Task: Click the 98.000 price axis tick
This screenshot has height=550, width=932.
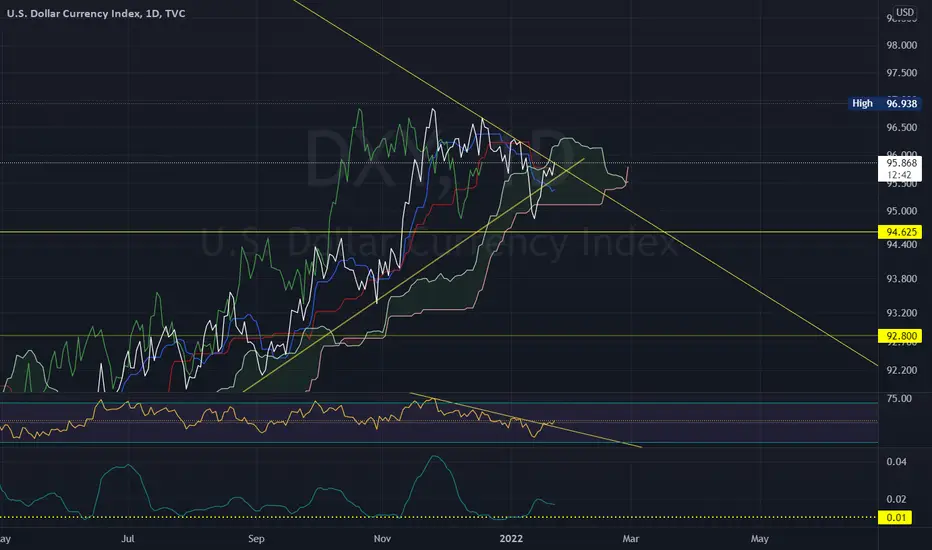Action: 901,45
